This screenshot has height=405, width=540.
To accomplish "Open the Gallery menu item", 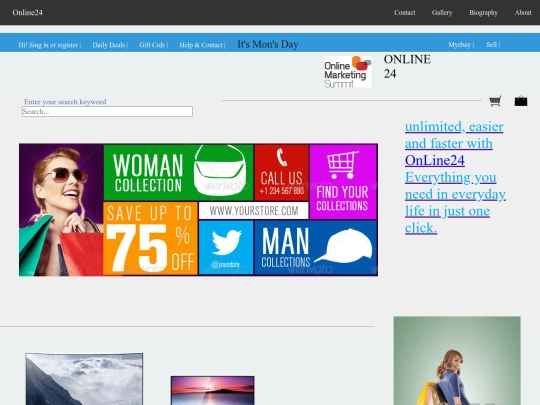I will (442, 12).
